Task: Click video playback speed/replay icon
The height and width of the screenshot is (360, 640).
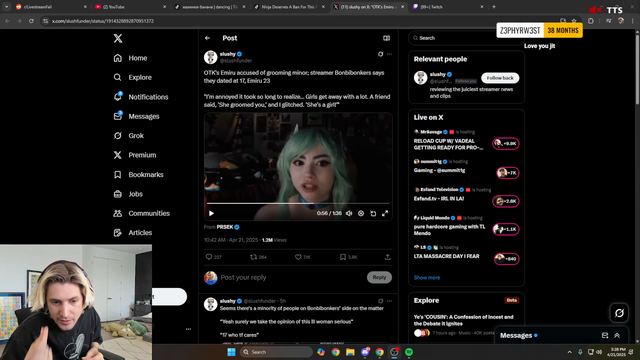Action: pos(373,213)
